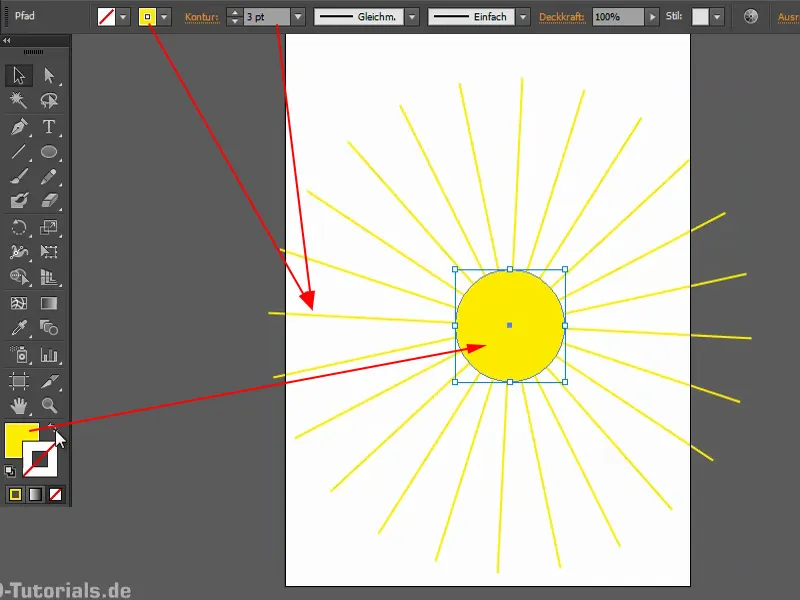Expand the Deckkraft opacity slider arrow
Viewport: 800px width, 600px height.
point(652,17)
